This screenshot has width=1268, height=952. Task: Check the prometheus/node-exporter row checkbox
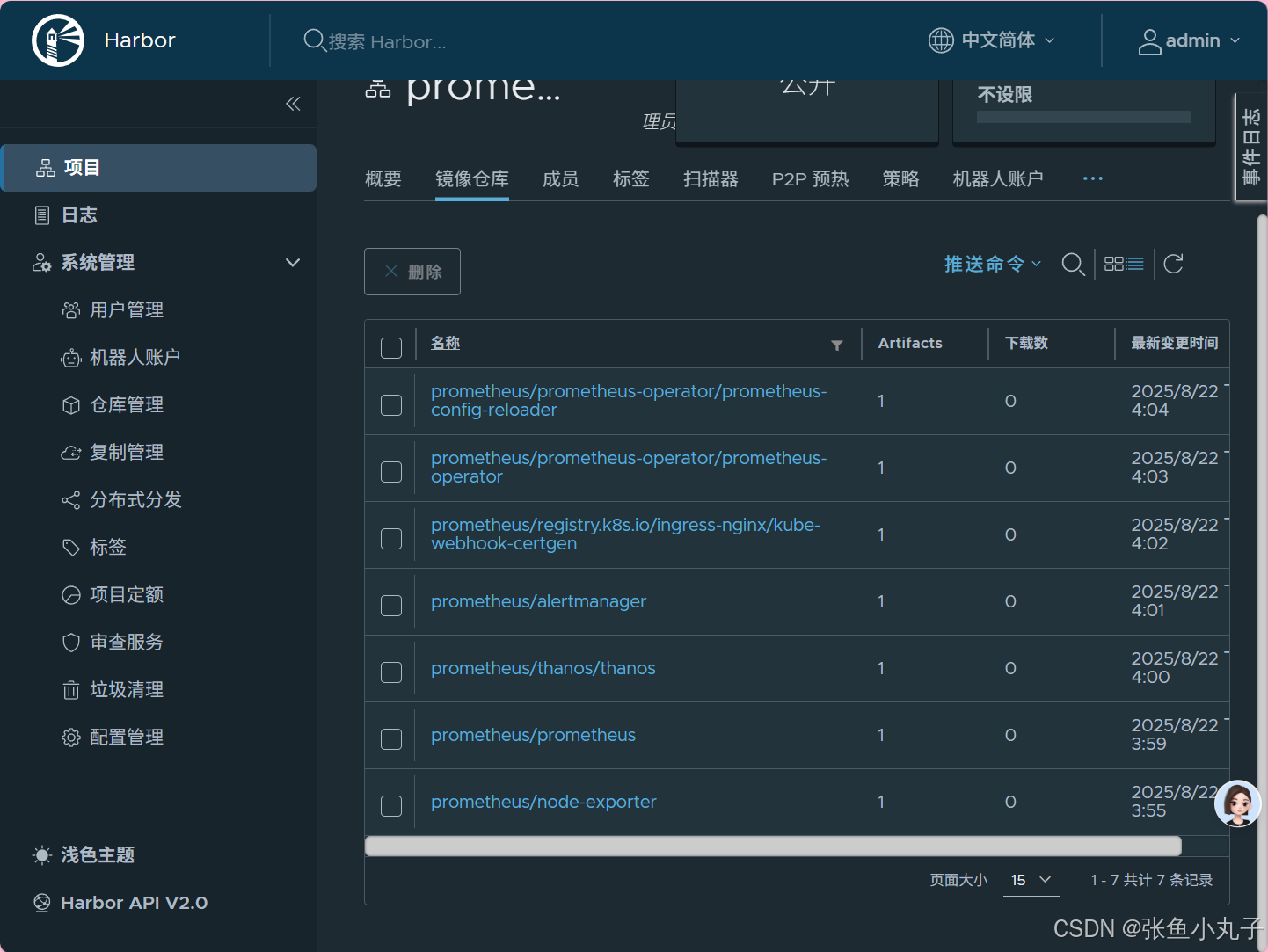pyautogui.click(x=391, y=806)
